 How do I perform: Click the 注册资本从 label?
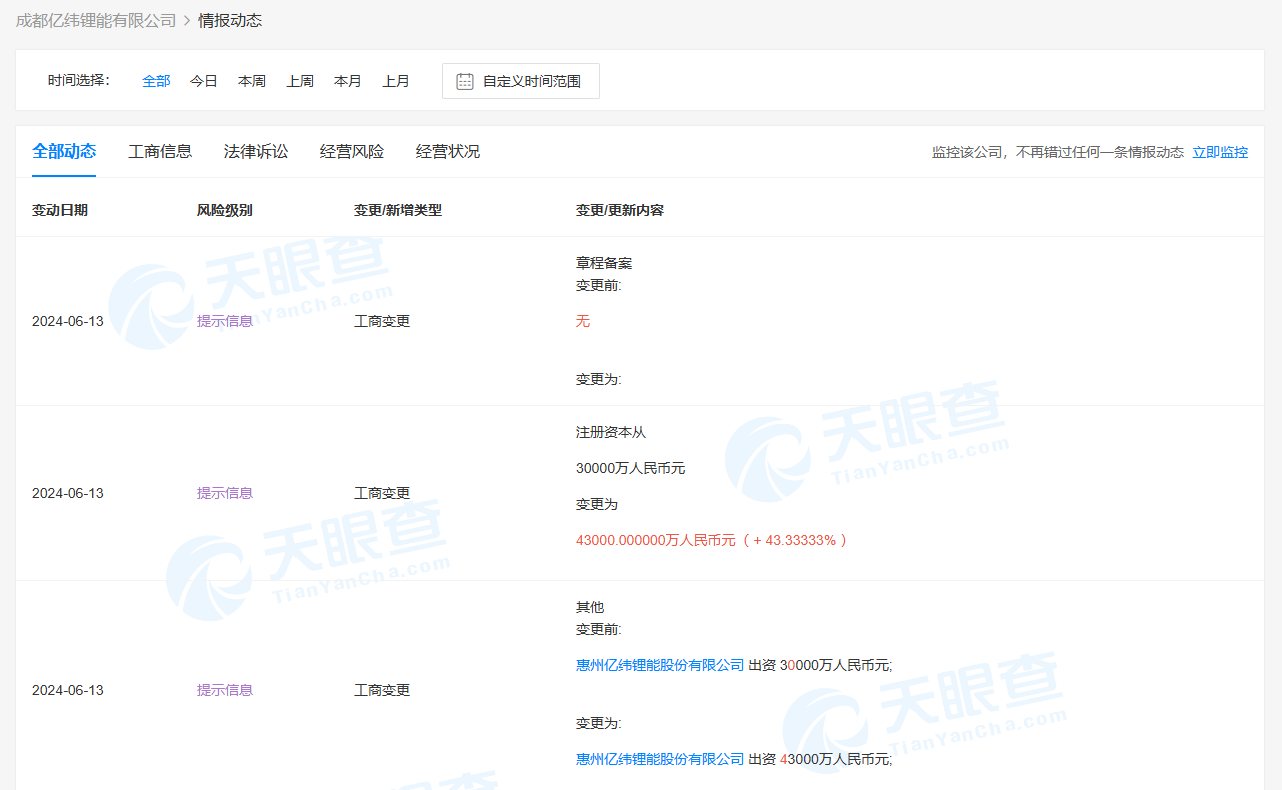pos(611,432)
